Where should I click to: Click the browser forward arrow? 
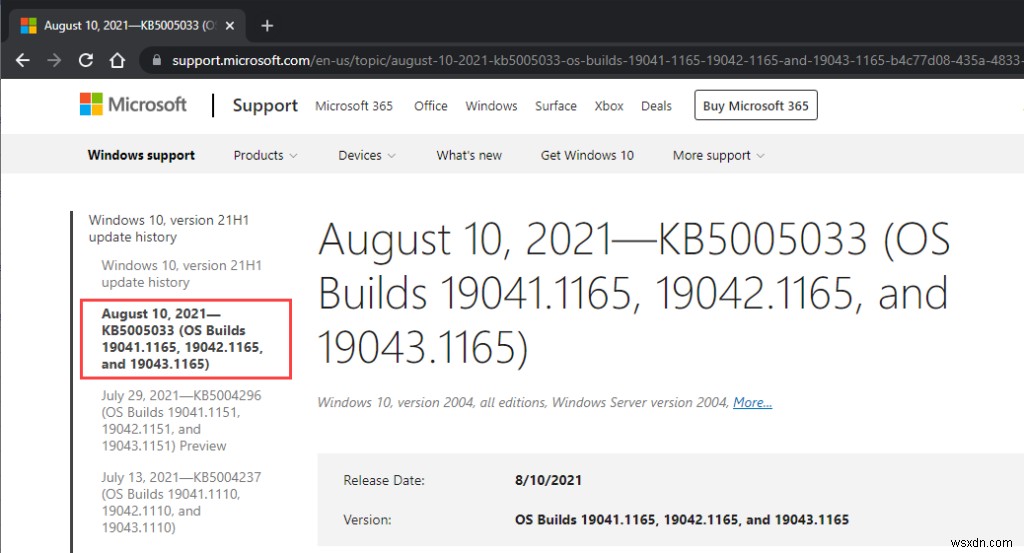54,61
